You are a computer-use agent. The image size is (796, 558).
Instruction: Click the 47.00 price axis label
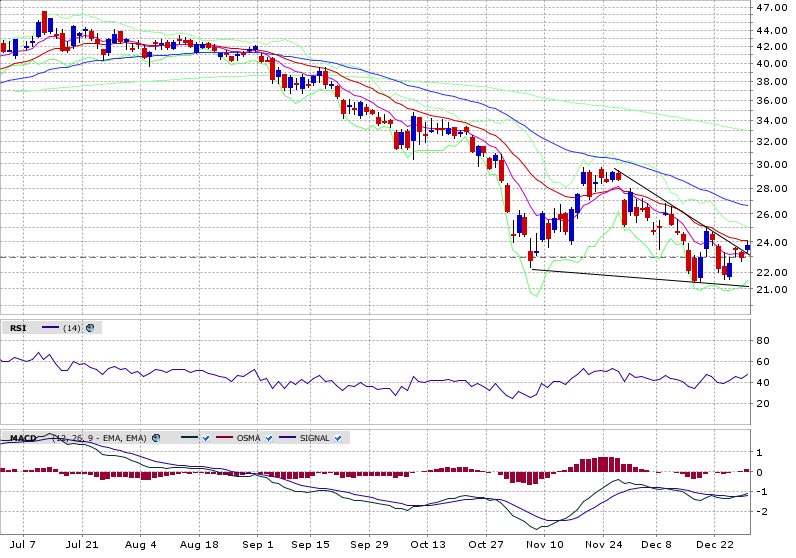tap(770, 7)
